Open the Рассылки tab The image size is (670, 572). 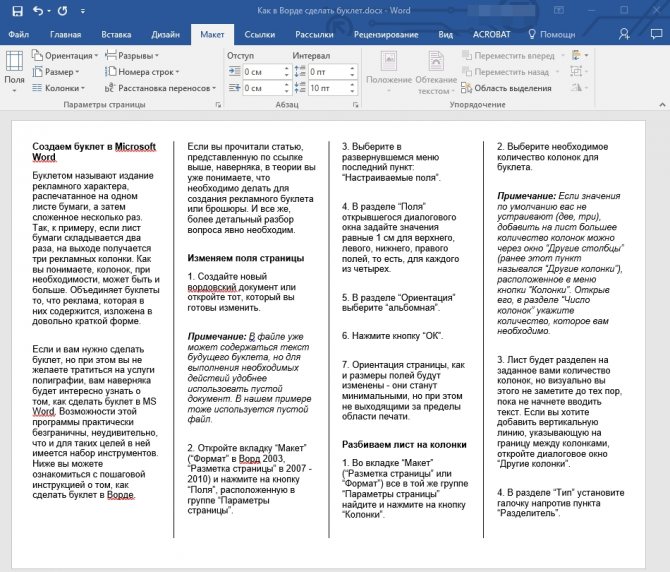(314, 35)
